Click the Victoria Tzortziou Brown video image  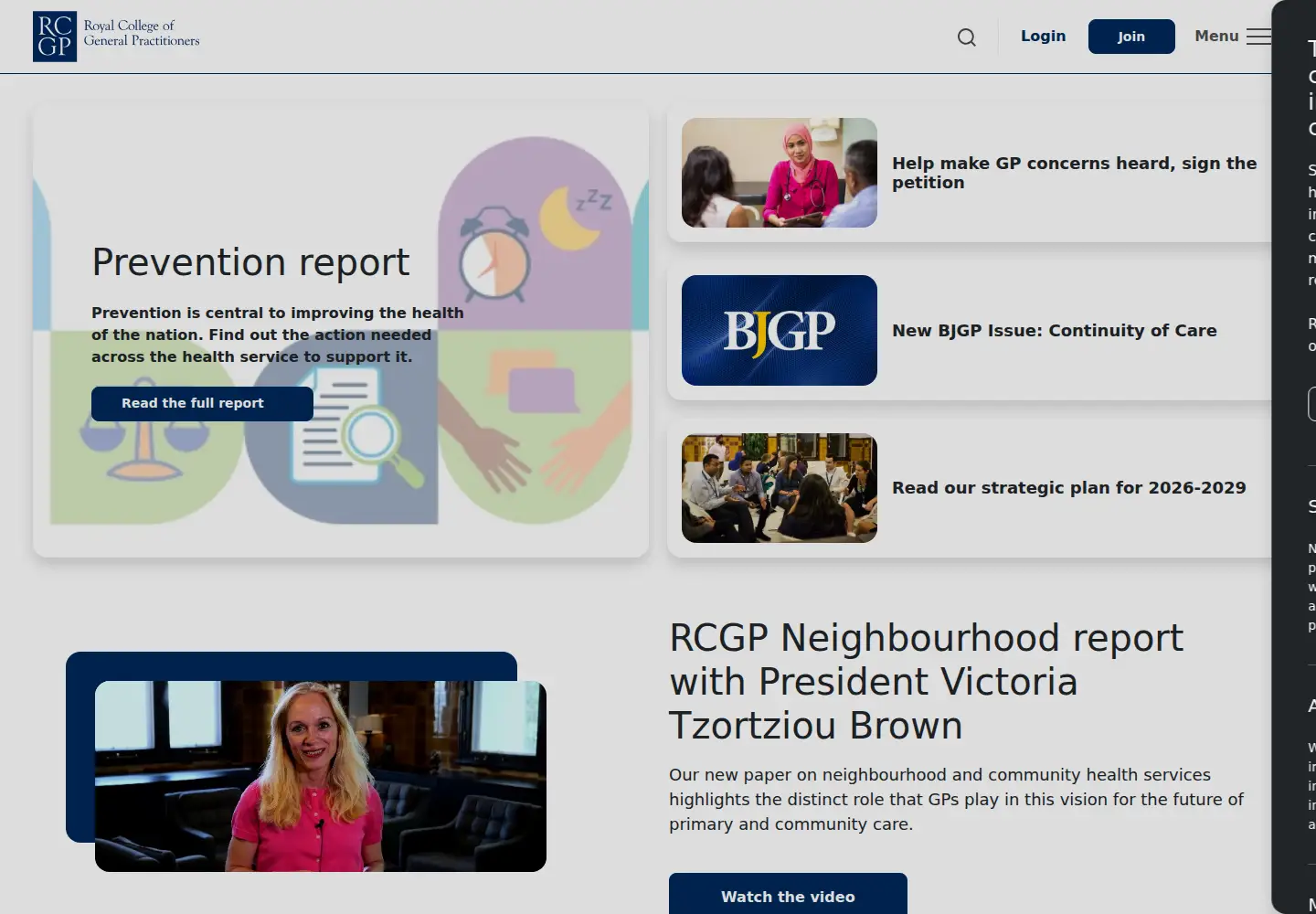321,776
